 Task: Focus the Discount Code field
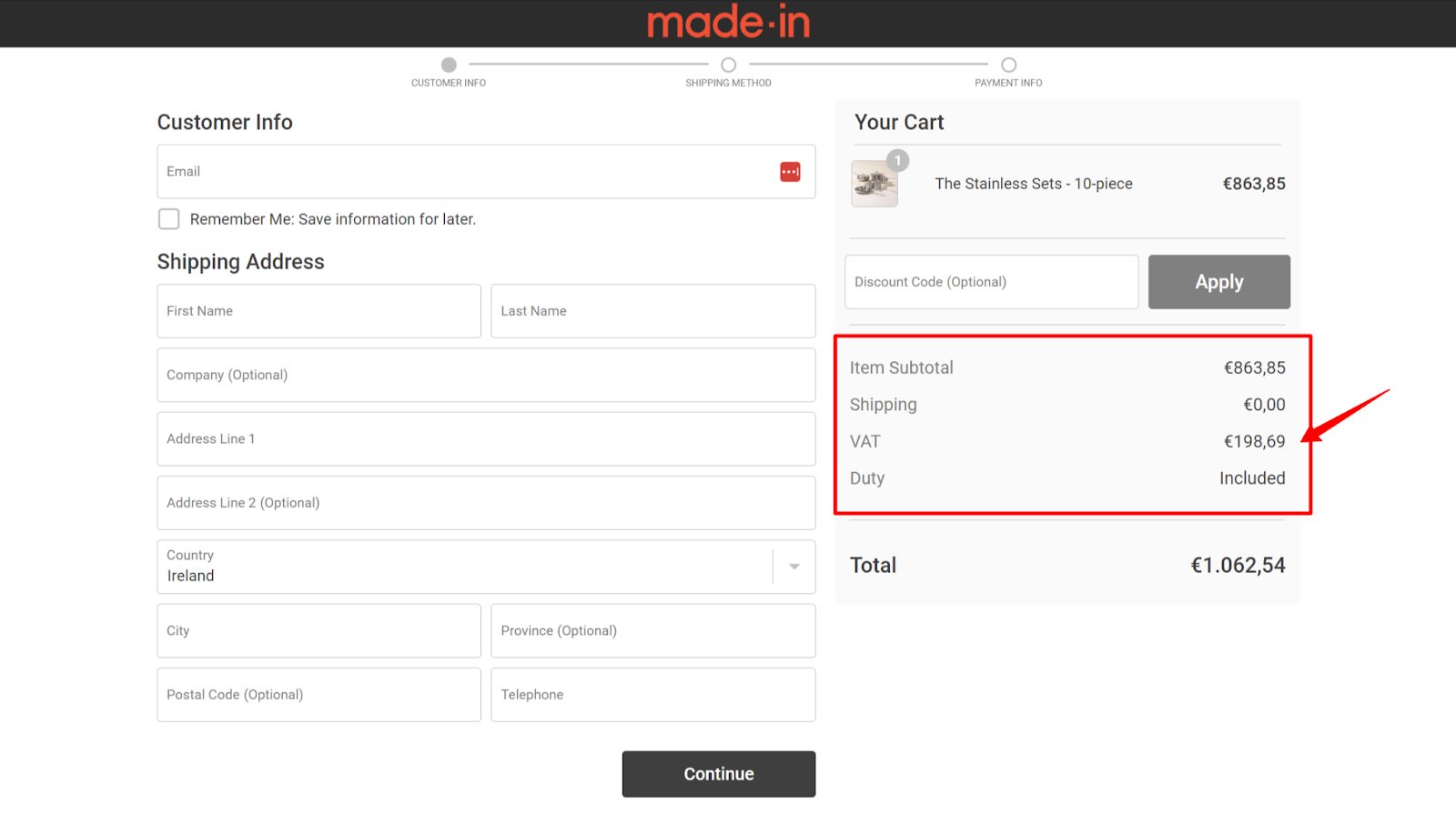[992, 282]
